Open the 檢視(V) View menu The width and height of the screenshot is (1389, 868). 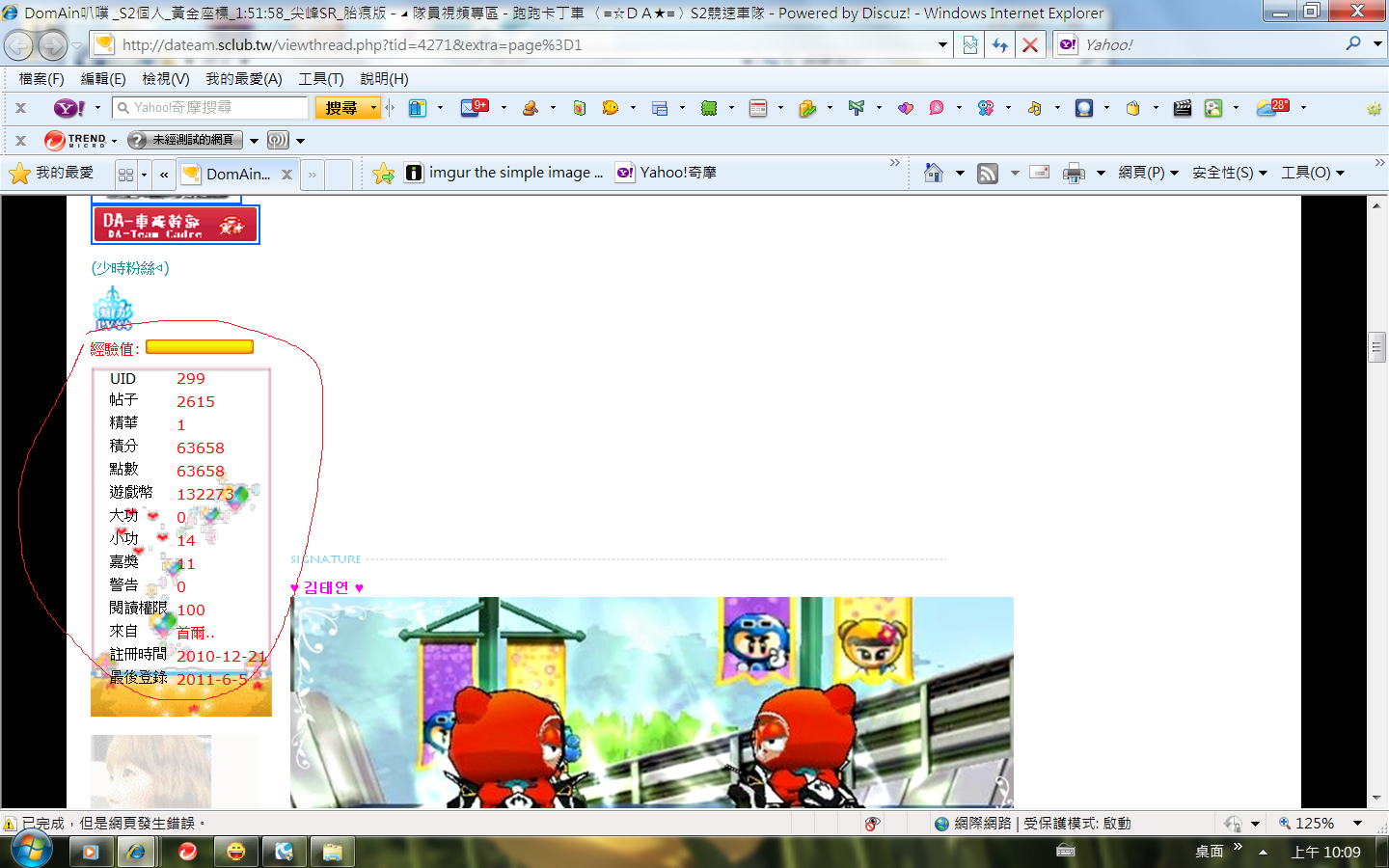pos(166,79)
